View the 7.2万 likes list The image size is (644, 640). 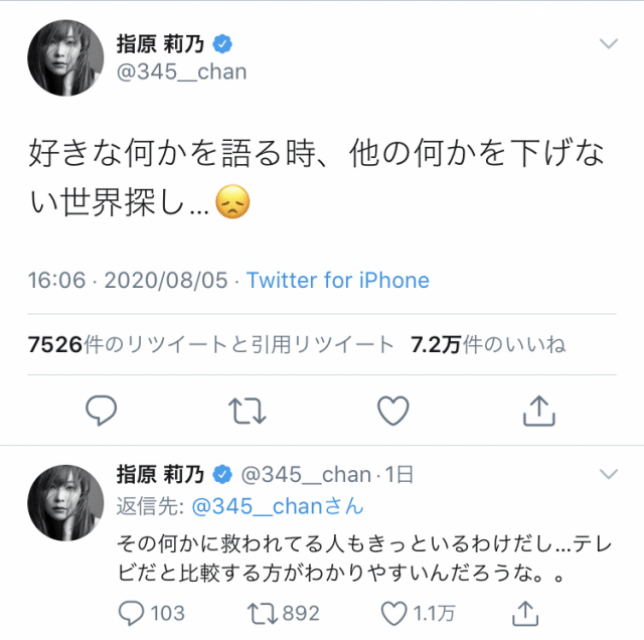tap(488, 344)
